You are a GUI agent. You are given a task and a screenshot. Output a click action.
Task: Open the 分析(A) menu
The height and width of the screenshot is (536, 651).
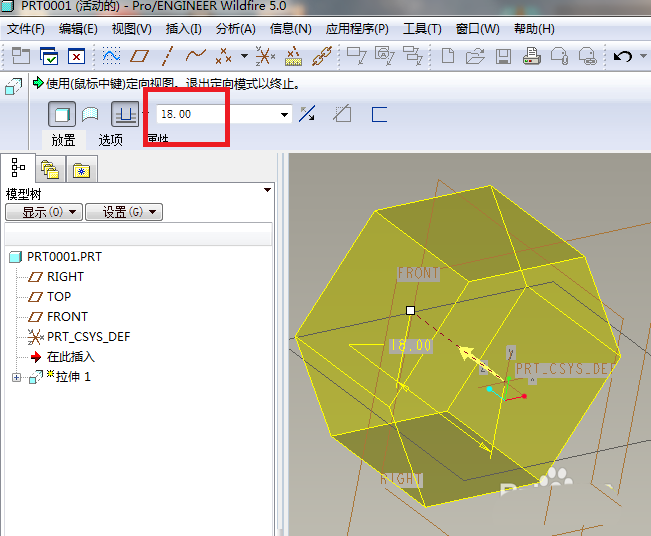pos(235,29)
